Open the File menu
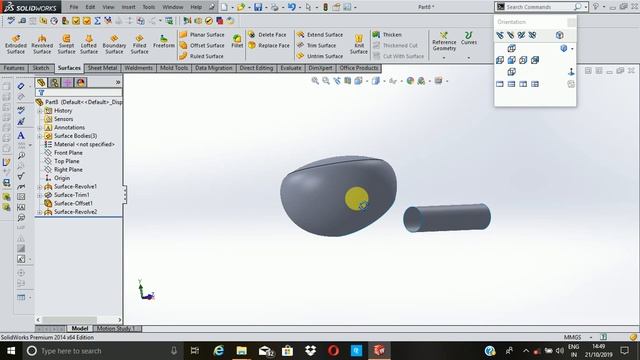Screen dimensions: 640x360 [x=74, y=7]
